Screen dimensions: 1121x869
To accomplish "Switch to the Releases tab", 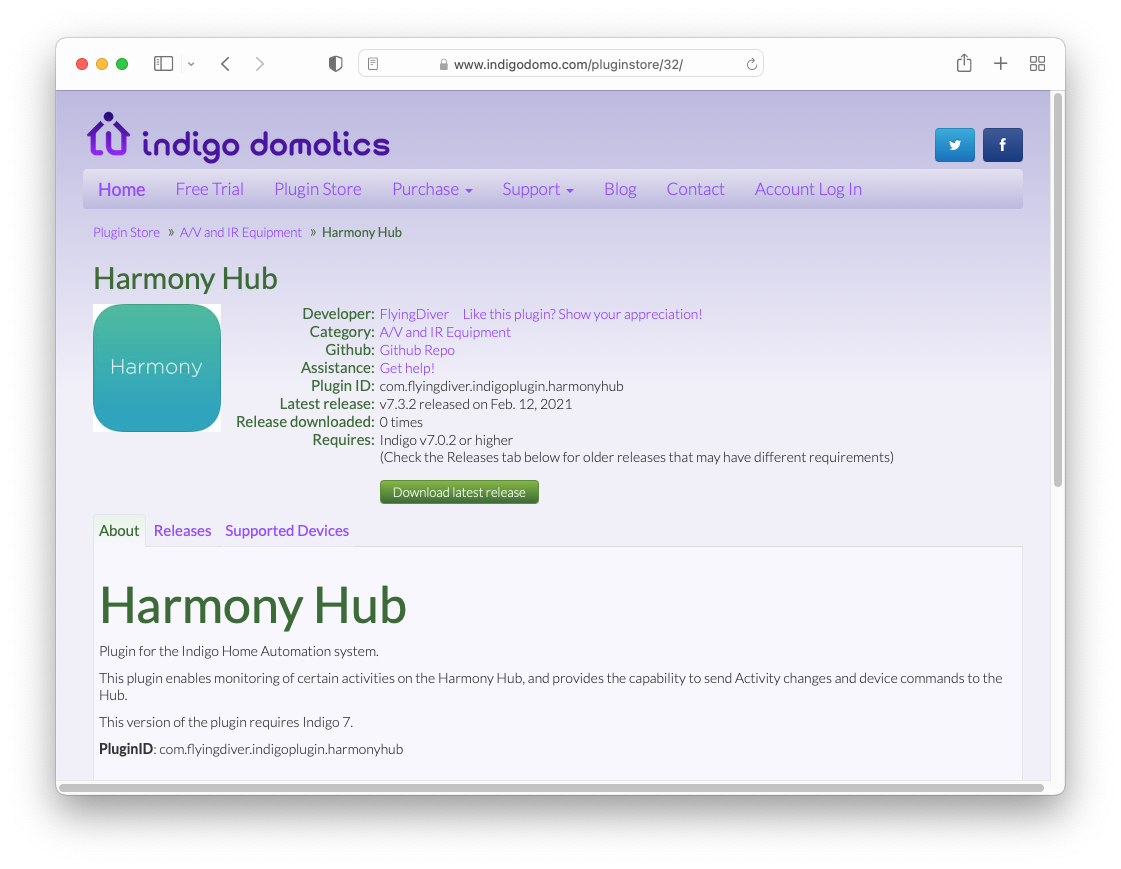I will pyautogui.click(x=182, y=531).
